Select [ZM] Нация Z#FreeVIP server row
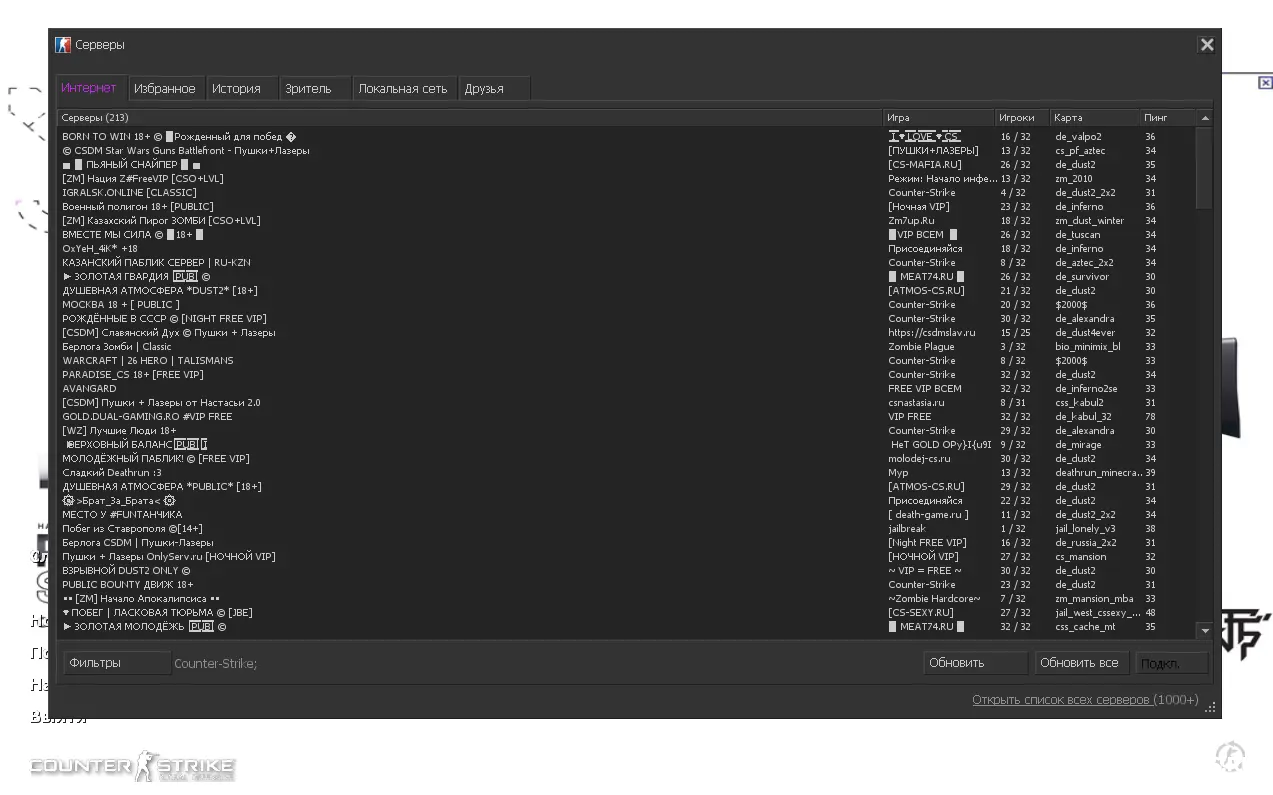 tap(627, 179)
